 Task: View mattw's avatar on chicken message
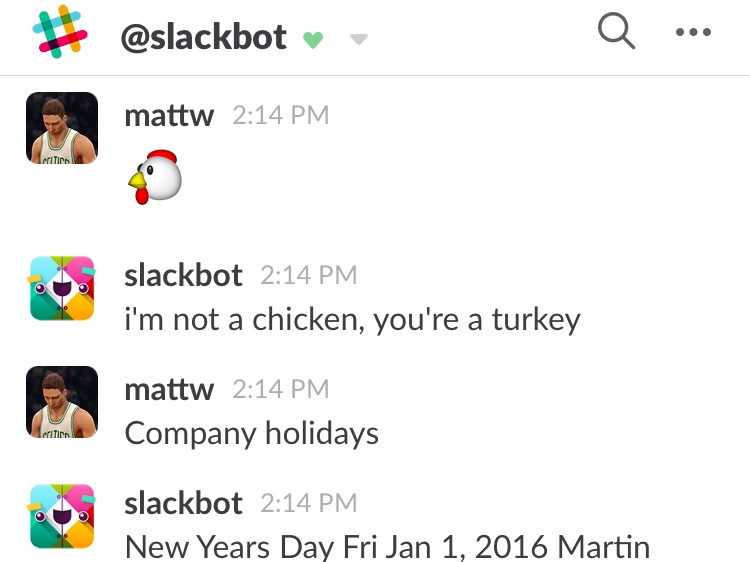(x=62, y=128)
